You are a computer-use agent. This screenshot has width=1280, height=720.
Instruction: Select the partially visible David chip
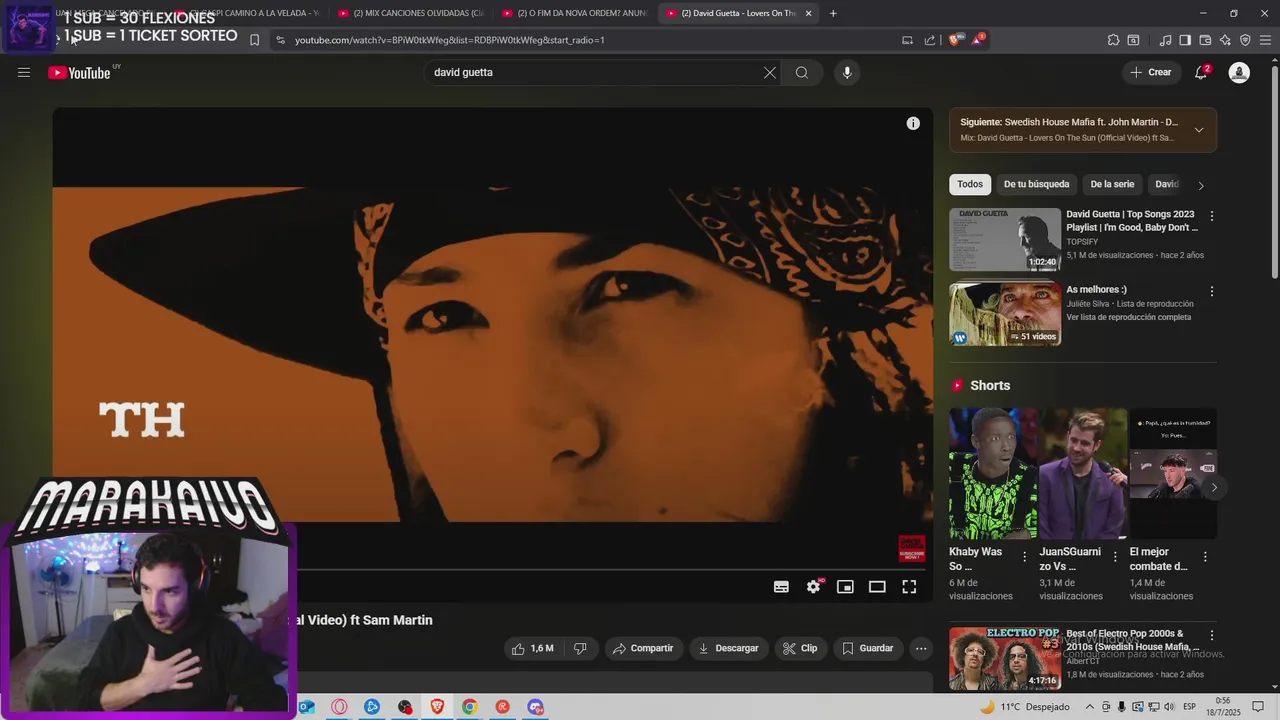[x=1167, y=184]
